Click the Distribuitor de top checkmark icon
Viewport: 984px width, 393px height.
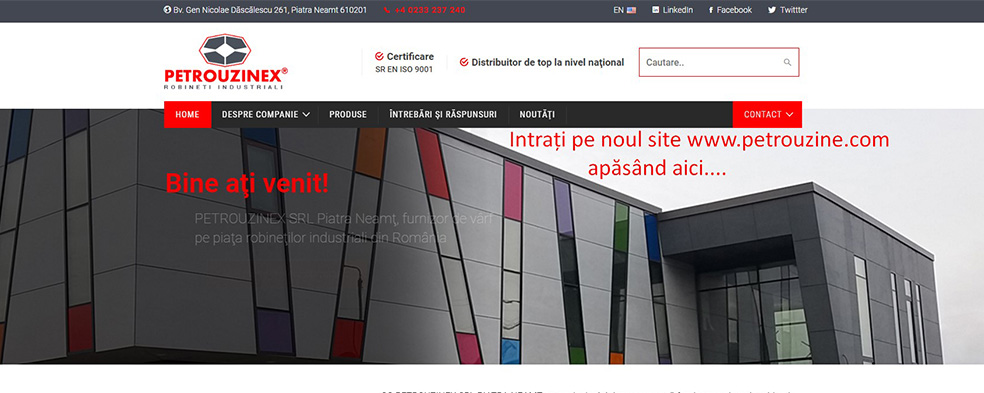(464, 62)
